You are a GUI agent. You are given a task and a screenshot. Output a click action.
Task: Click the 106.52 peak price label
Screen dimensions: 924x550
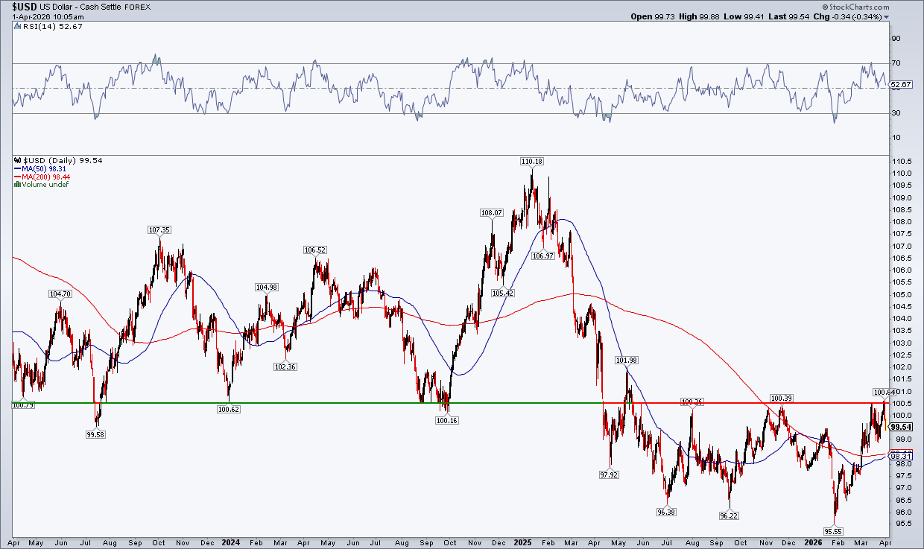315,250
